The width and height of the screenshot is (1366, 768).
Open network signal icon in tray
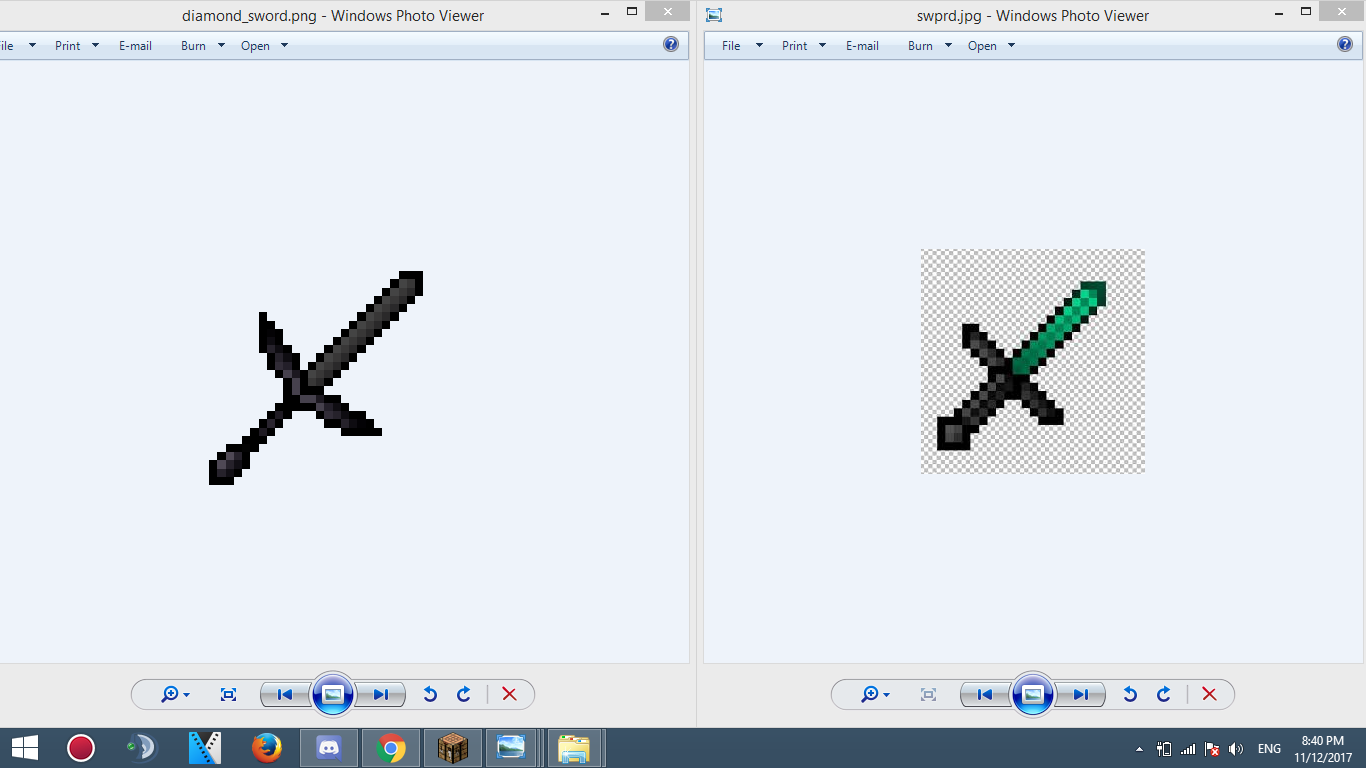pyautogui.click(x=1188, y=749)
